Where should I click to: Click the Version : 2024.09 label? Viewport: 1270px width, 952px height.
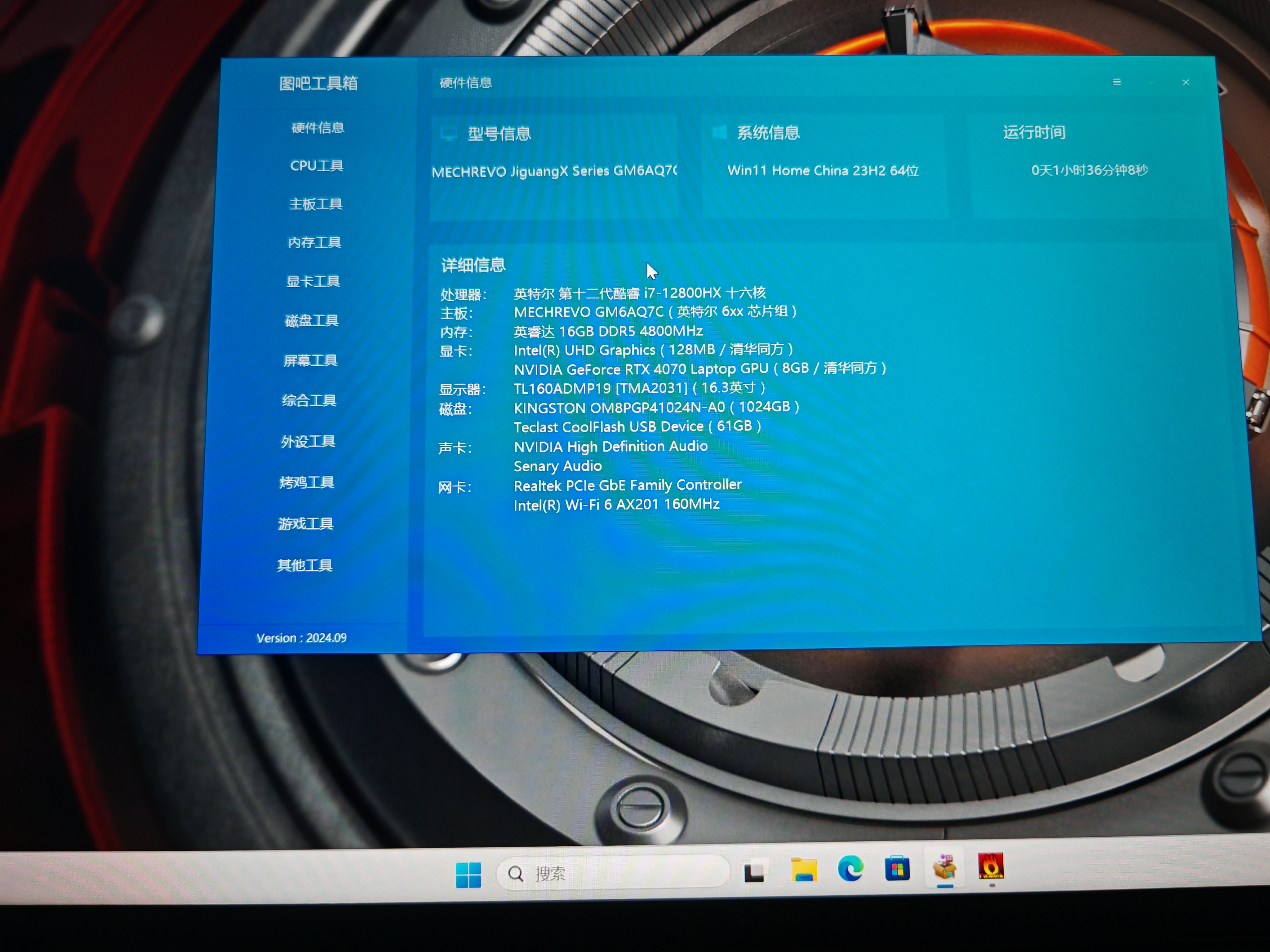tap(301, 637)
